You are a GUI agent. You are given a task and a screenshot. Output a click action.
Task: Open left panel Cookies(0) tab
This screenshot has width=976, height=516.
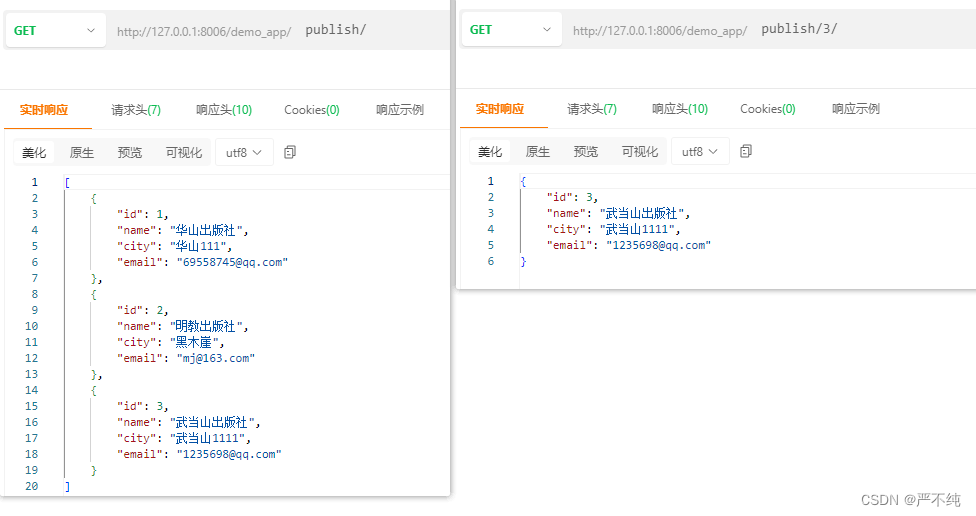point(312,110)
